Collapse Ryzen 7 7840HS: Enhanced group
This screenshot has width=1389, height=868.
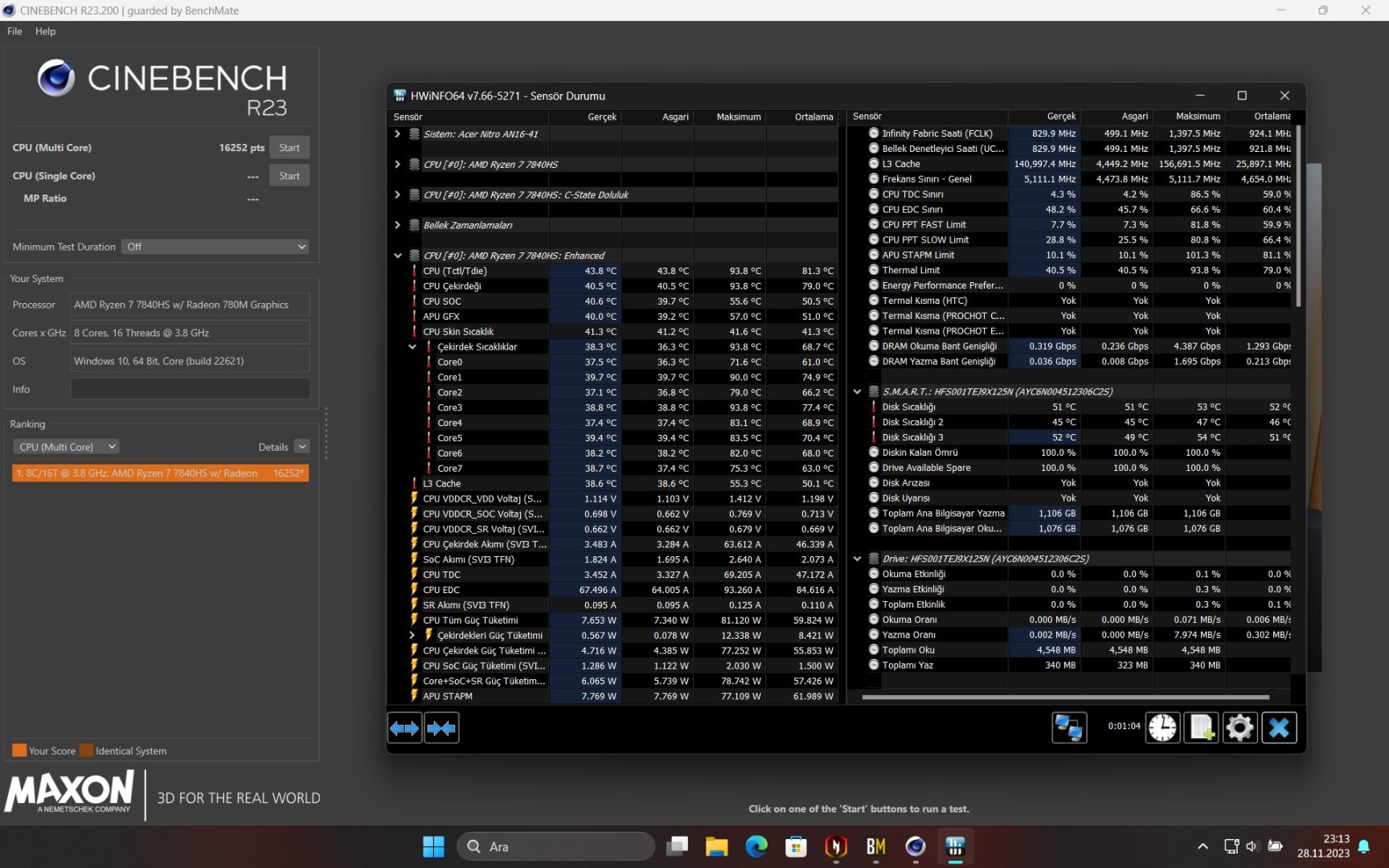(397, 256)
